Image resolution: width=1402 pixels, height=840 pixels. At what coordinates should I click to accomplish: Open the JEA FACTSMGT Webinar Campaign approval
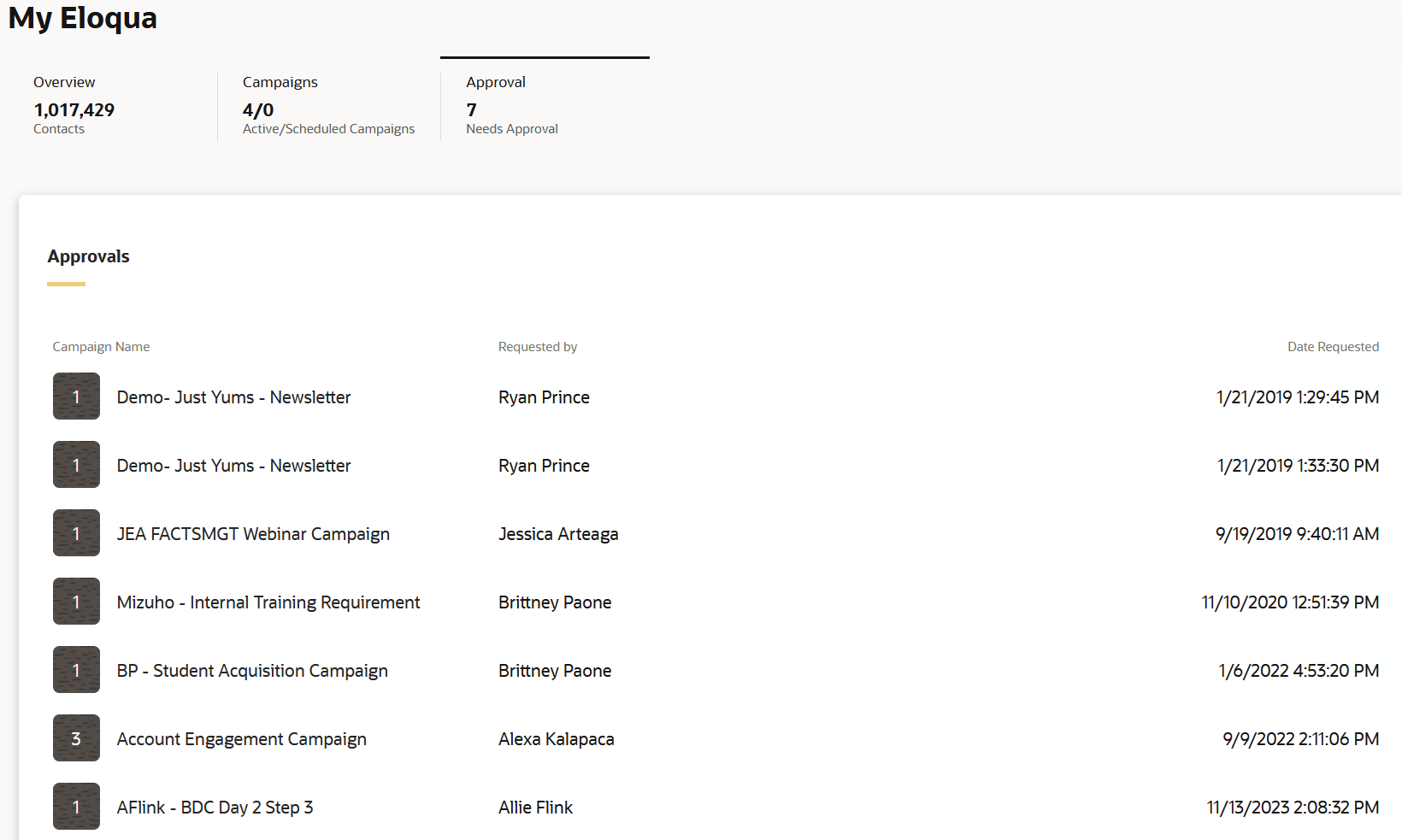253,534
